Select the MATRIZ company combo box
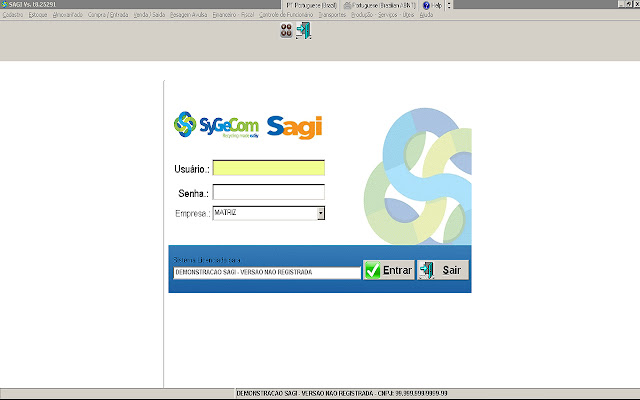The width and height of the screenshot is (640, 400). click(269, 213)
